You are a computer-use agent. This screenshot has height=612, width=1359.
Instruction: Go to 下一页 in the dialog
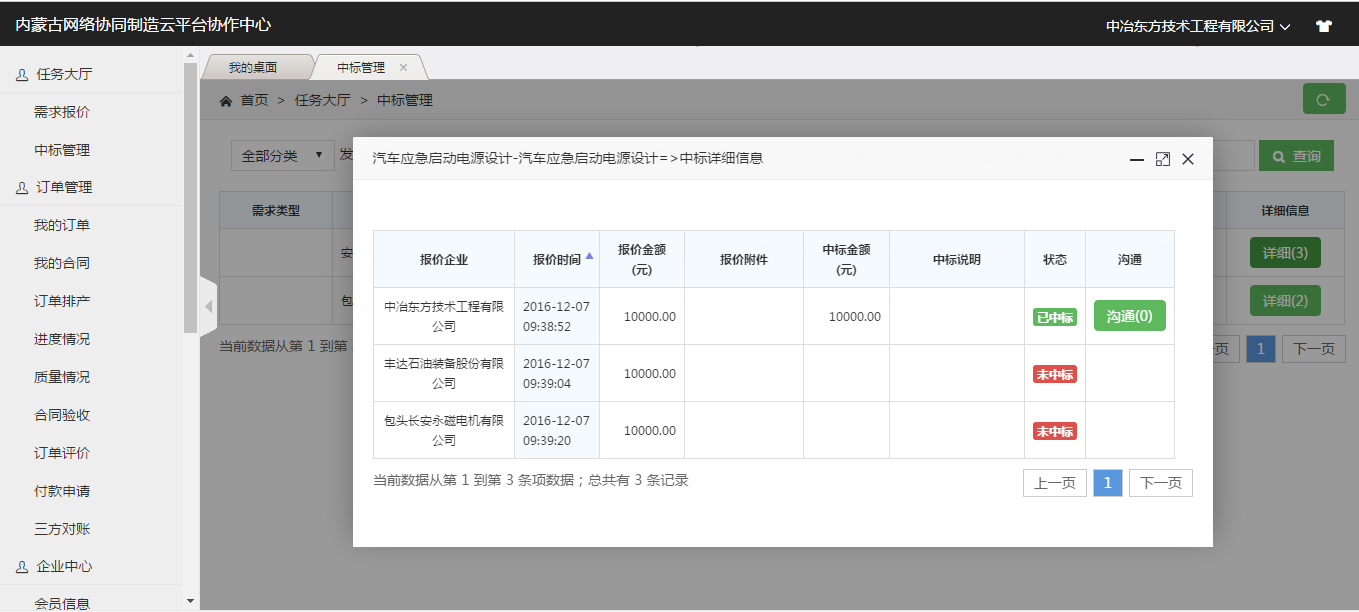[1160, 483]
